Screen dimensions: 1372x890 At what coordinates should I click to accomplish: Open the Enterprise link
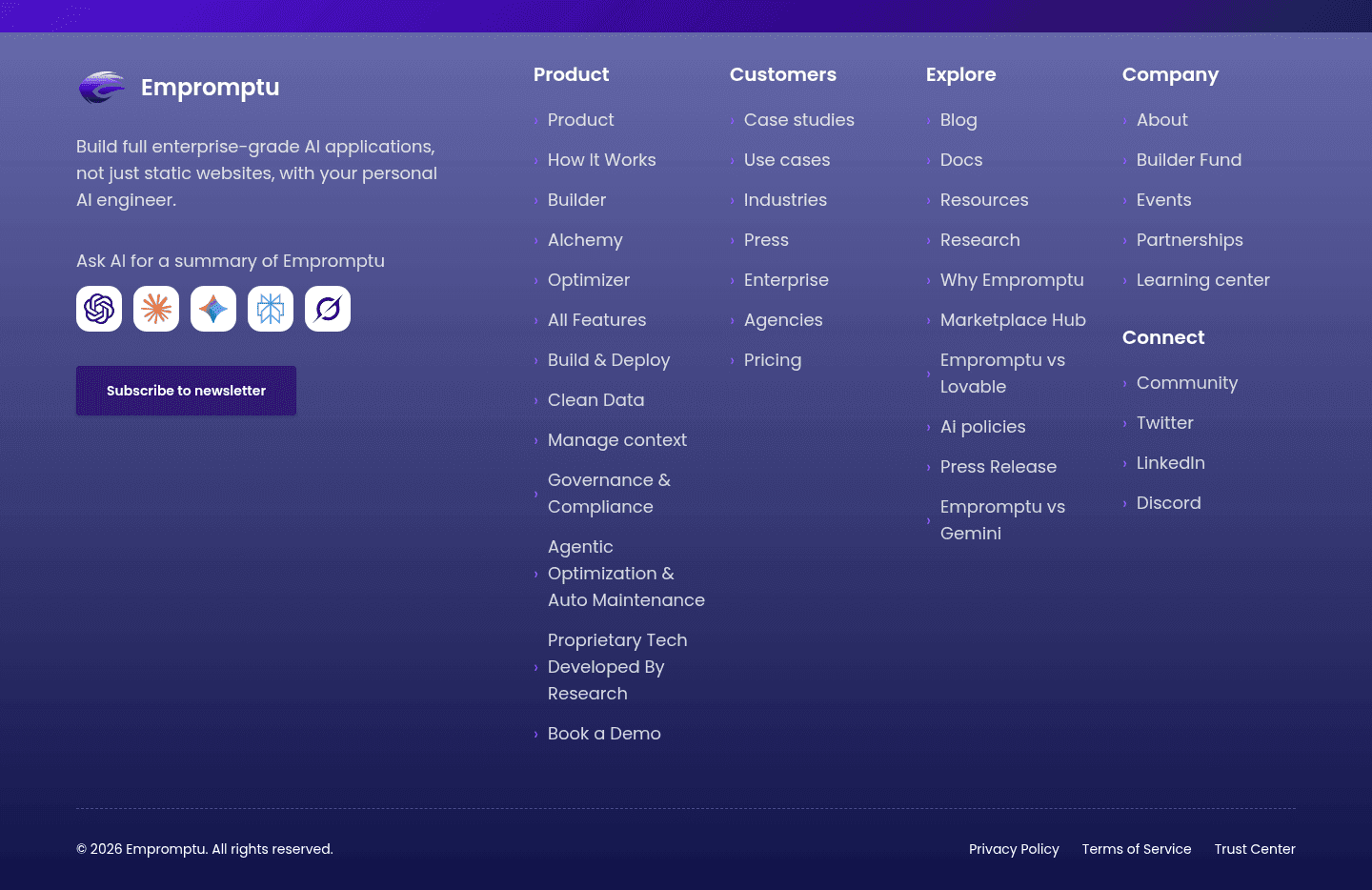pyautogui.click(x=786, y=280)
